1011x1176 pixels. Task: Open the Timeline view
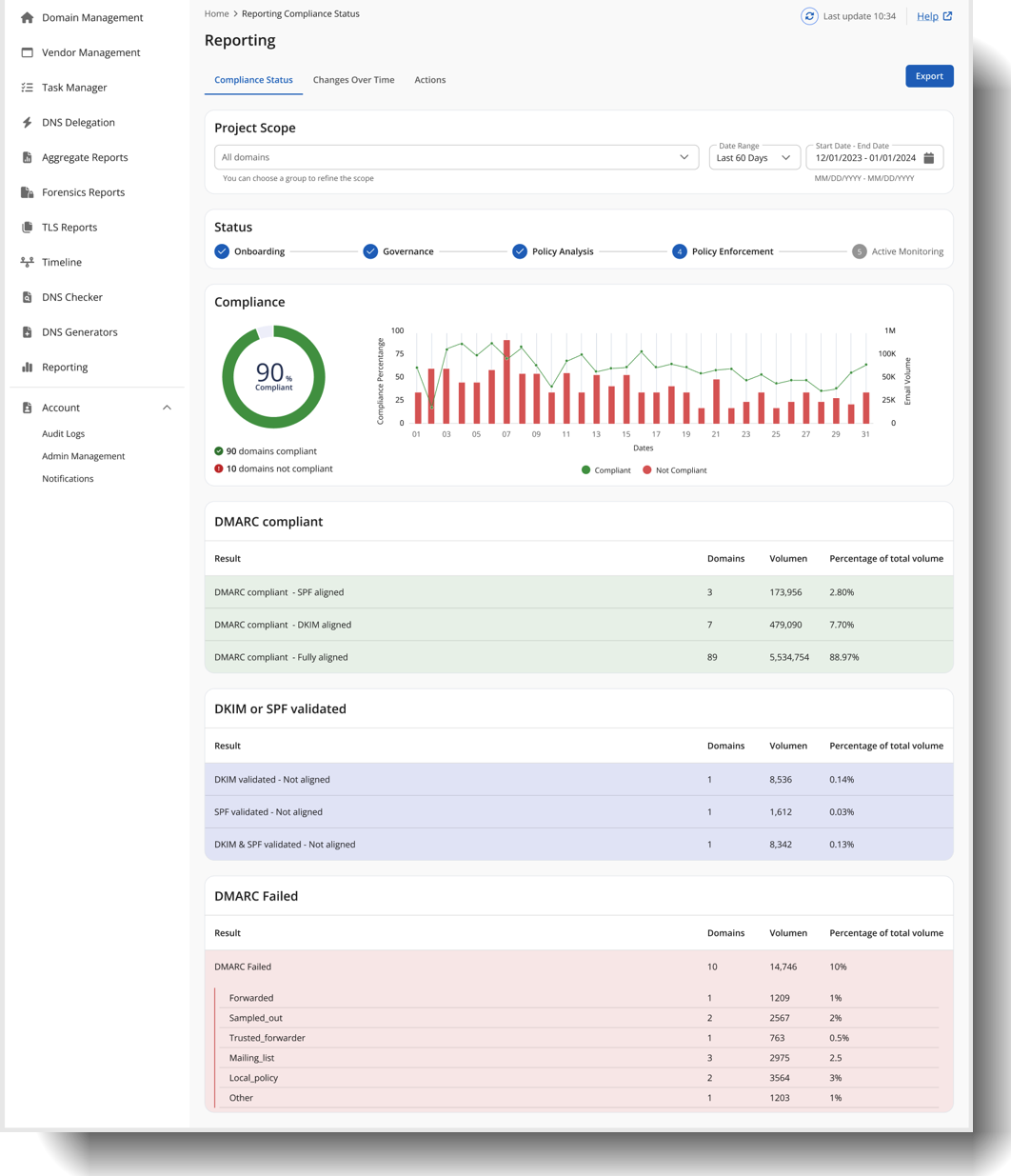61,262
